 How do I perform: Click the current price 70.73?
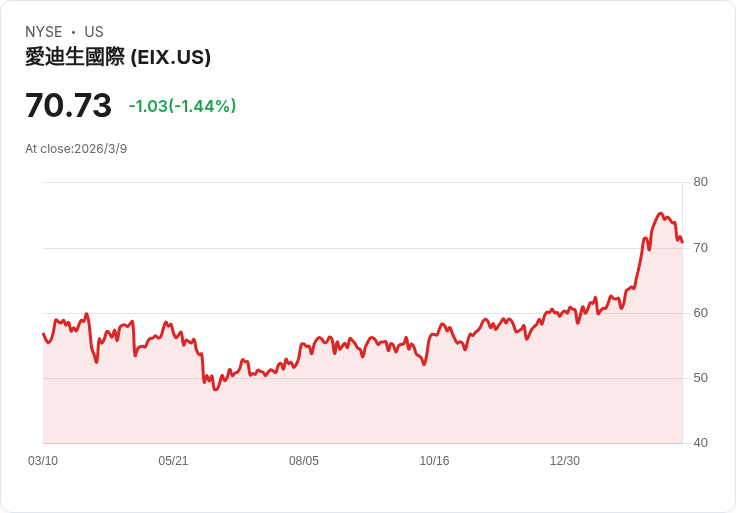[68, 105]
